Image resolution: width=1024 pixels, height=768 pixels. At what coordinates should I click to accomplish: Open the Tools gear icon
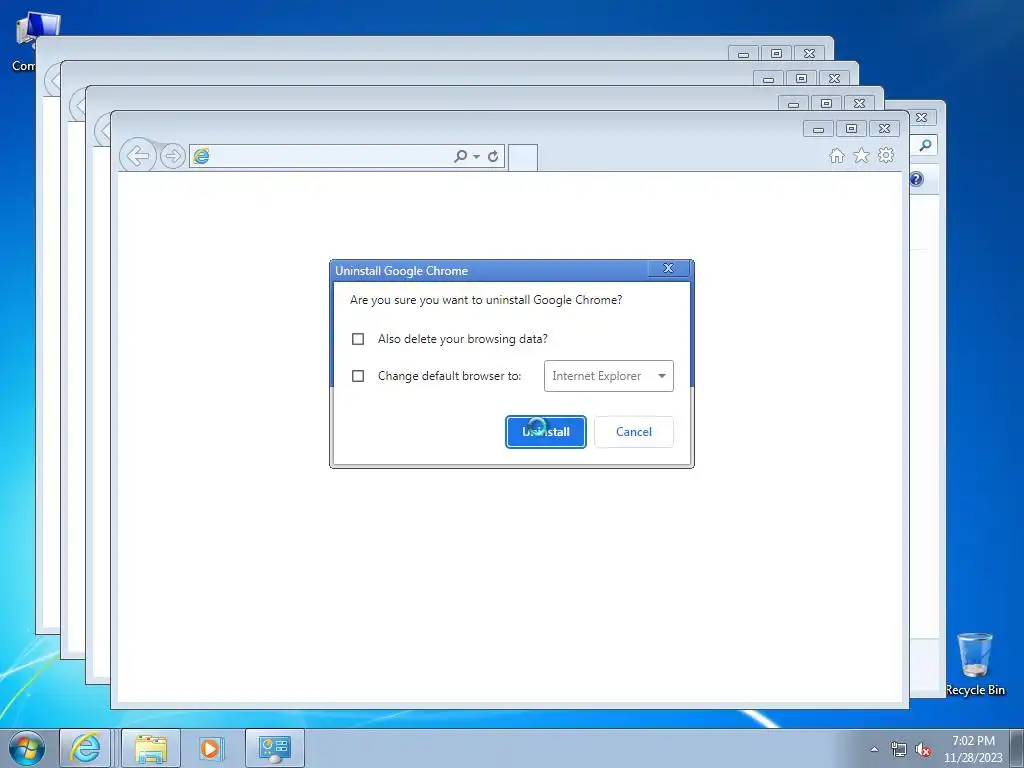point(886,155)
